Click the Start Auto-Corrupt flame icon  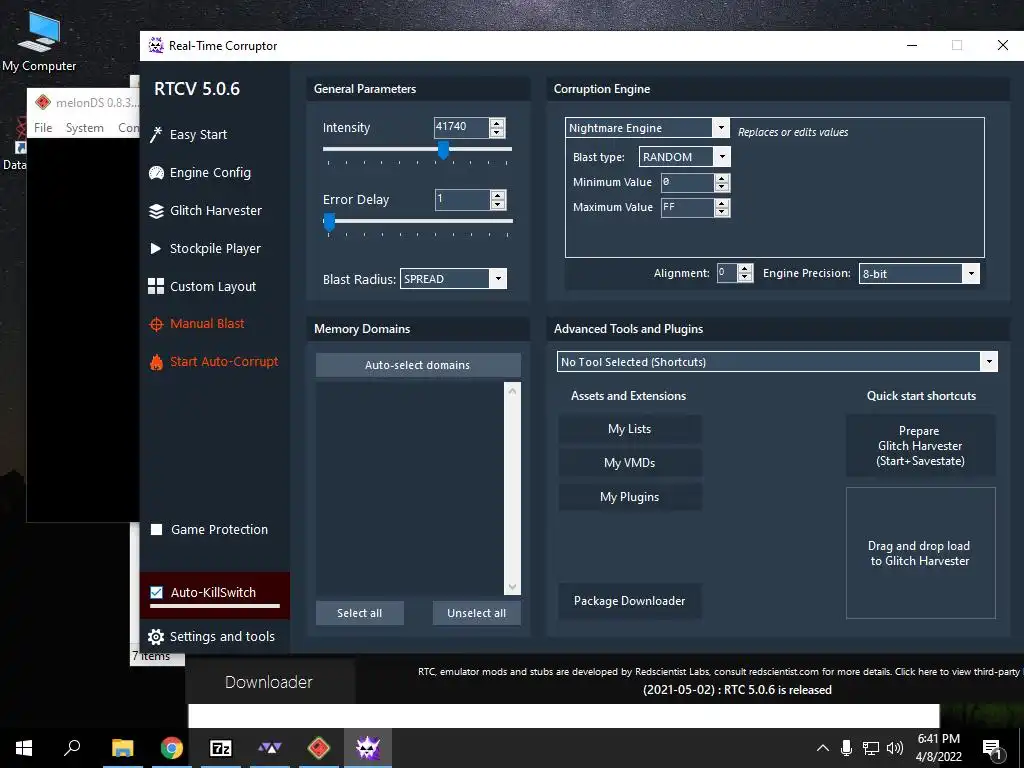tap(156, 362)
